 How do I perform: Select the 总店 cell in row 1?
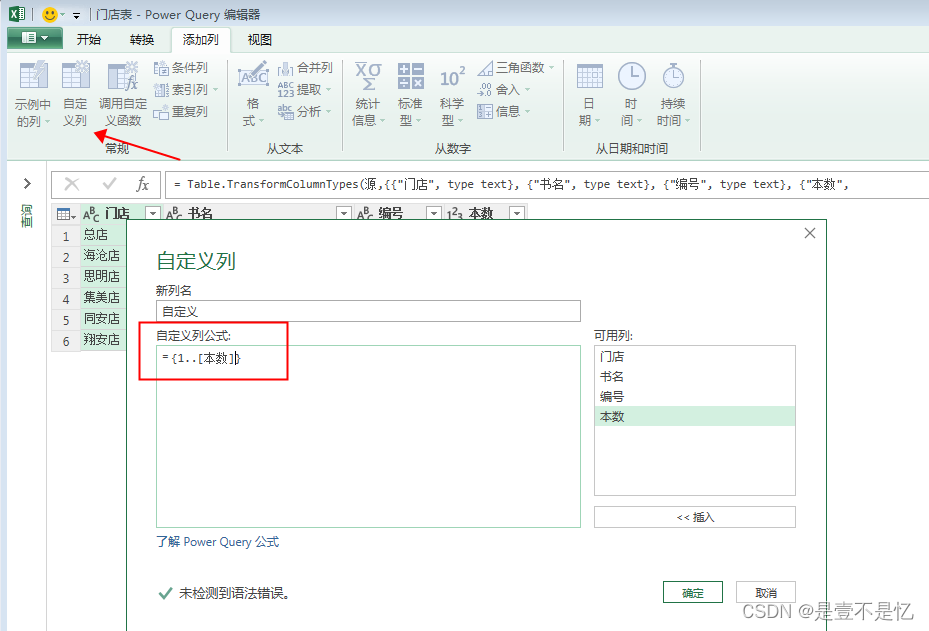click(x=103, y=235)
